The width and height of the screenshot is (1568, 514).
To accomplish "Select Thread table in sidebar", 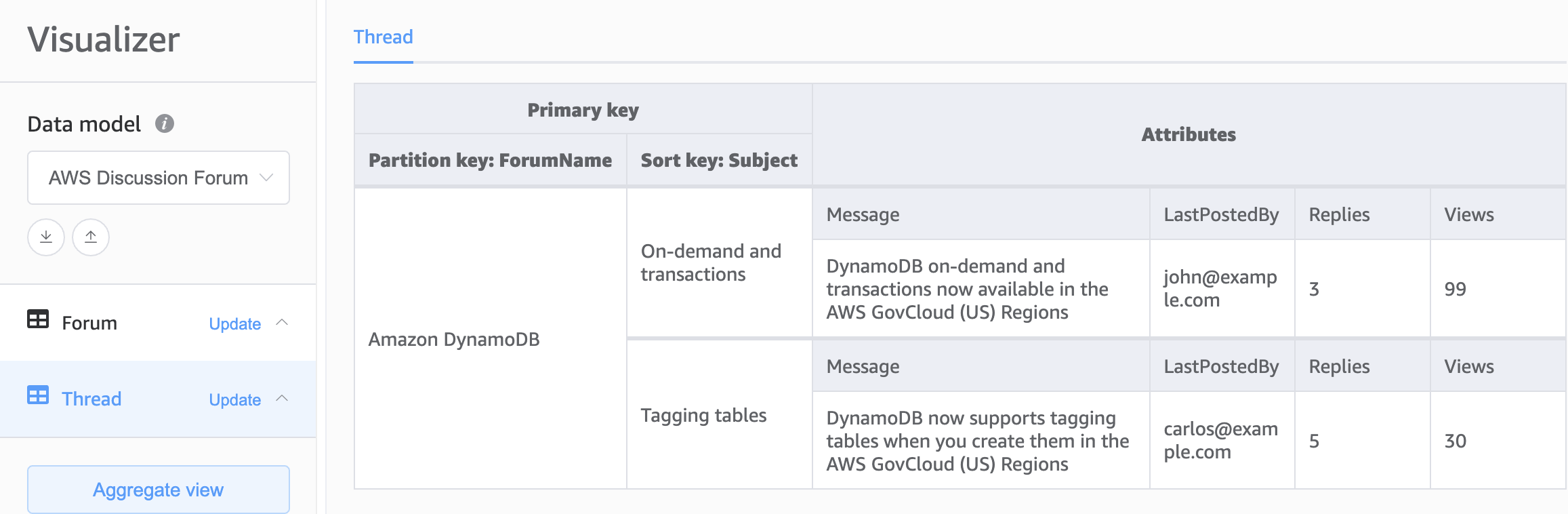I will pyautogui.click(x=91, y=399).
